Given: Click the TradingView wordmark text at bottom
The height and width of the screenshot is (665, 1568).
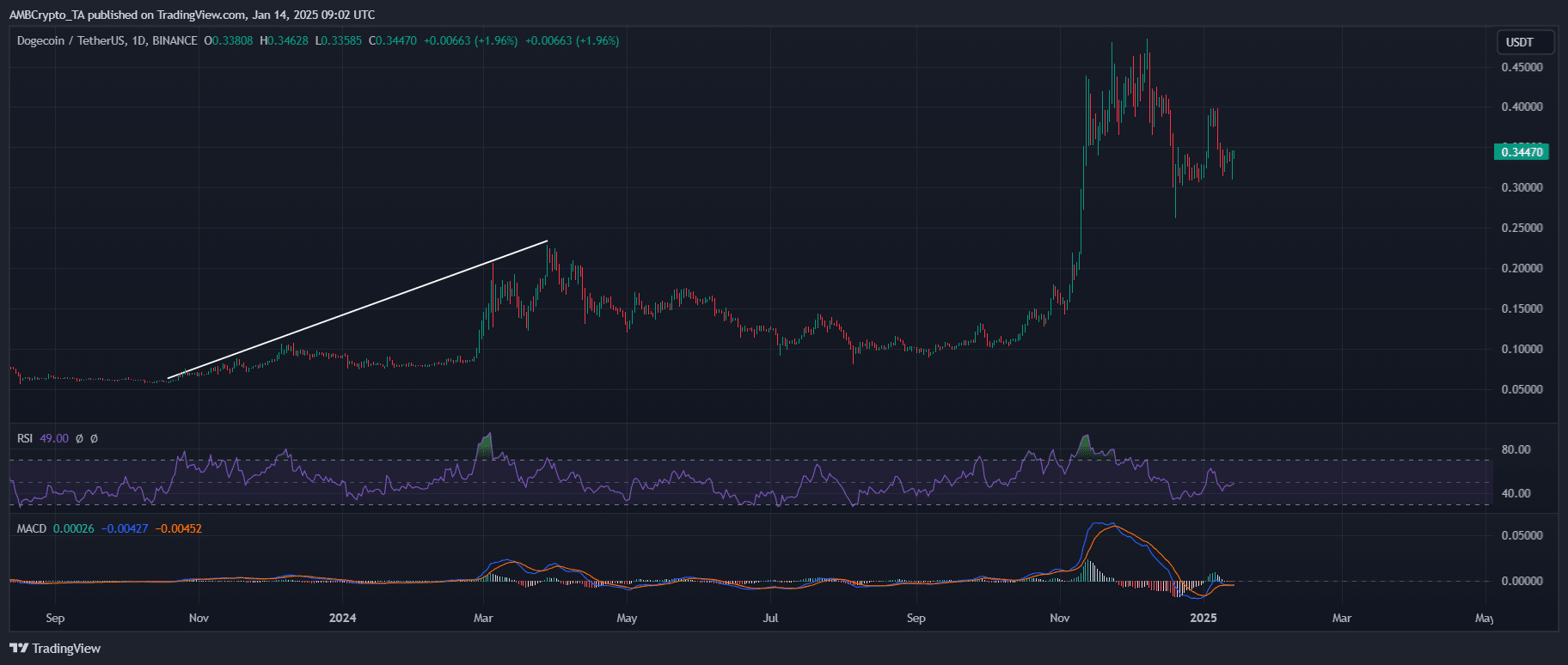Looking at the screenshot, I should click(x=66, y=649).
